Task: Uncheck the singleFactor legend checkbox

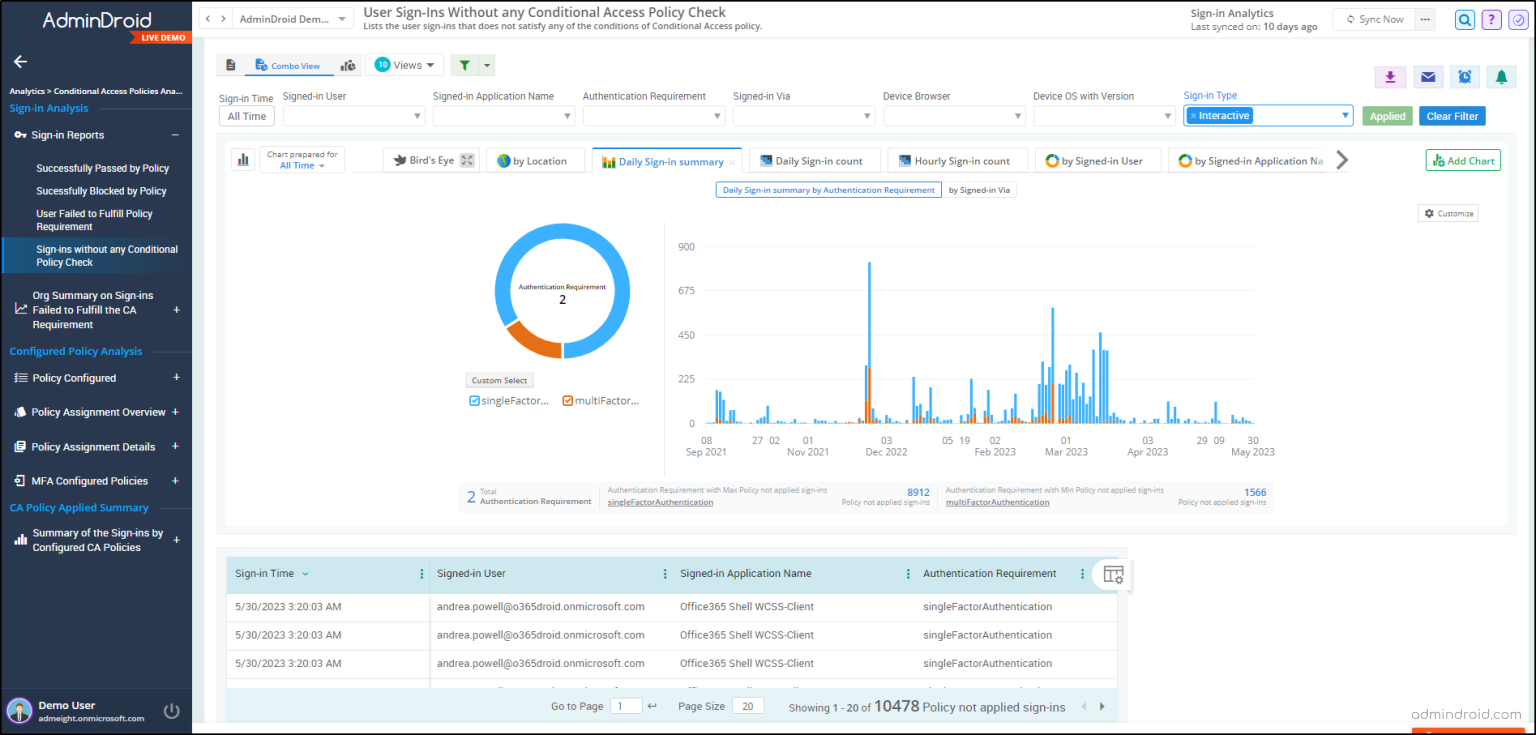Action: tap(474, 400)
